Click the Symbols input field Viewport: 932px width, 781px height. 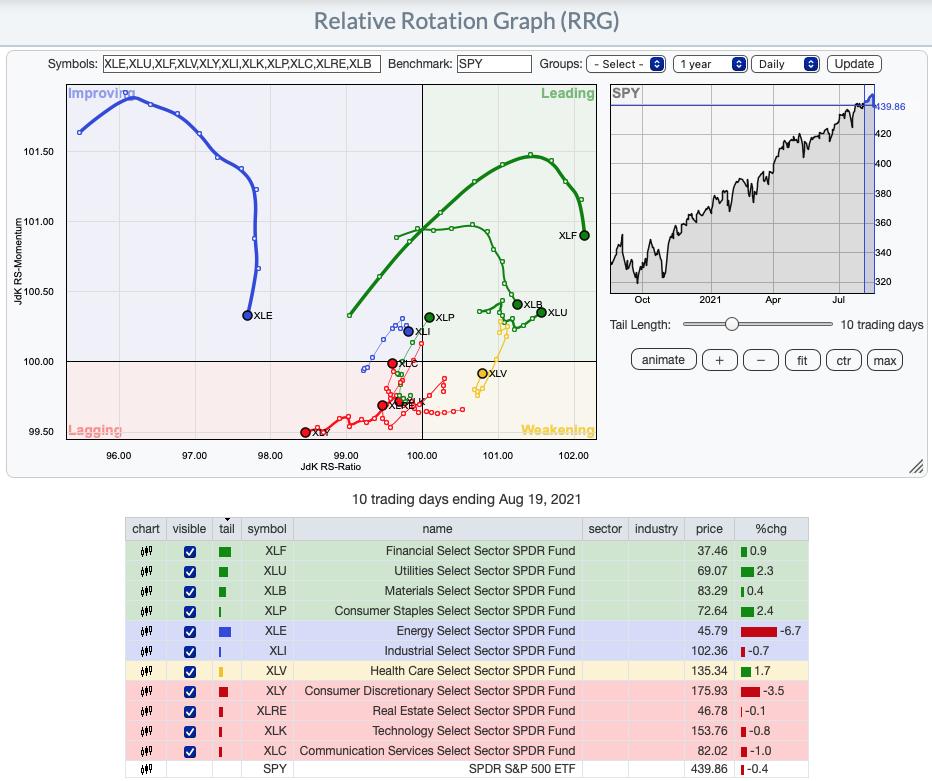[241, 64]
